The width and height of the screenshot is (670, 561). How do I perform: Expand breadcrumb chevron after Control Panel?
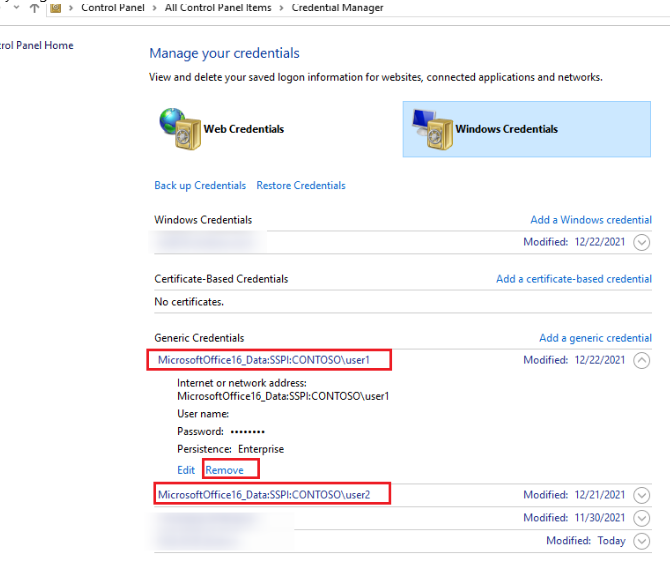point(155,8)
